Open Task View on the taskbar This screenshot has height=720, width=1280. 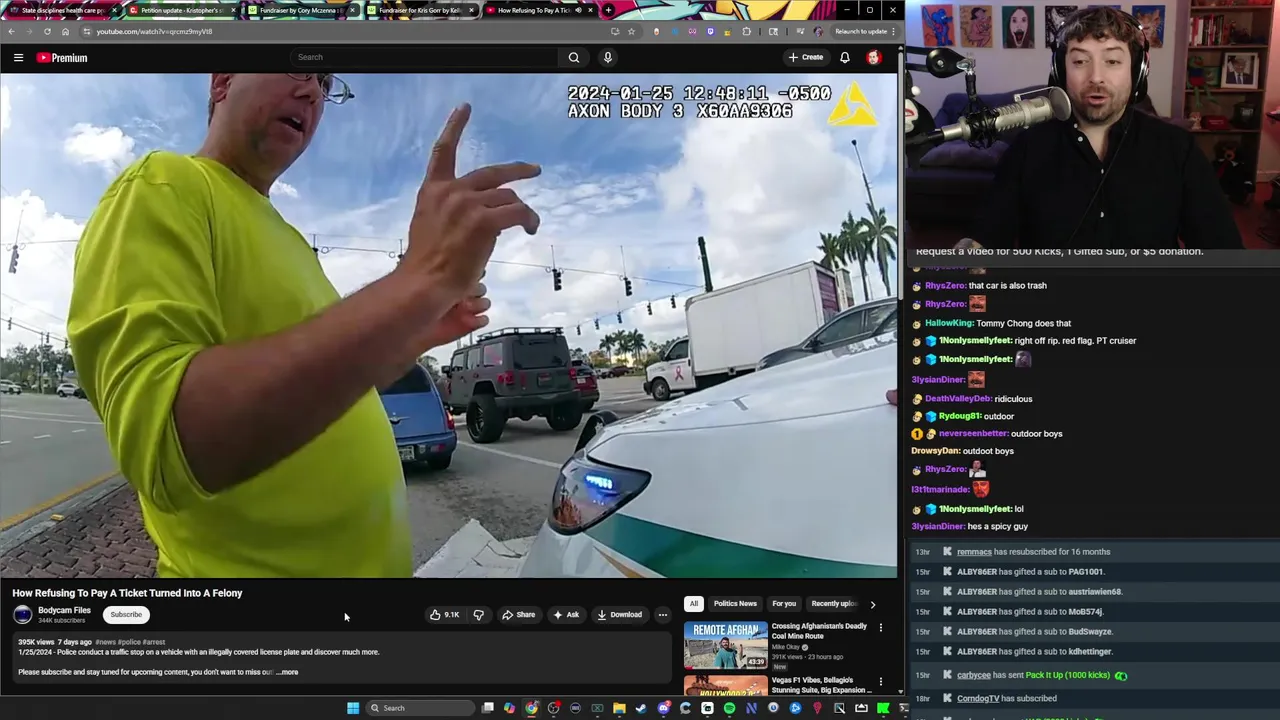point(488,708)
